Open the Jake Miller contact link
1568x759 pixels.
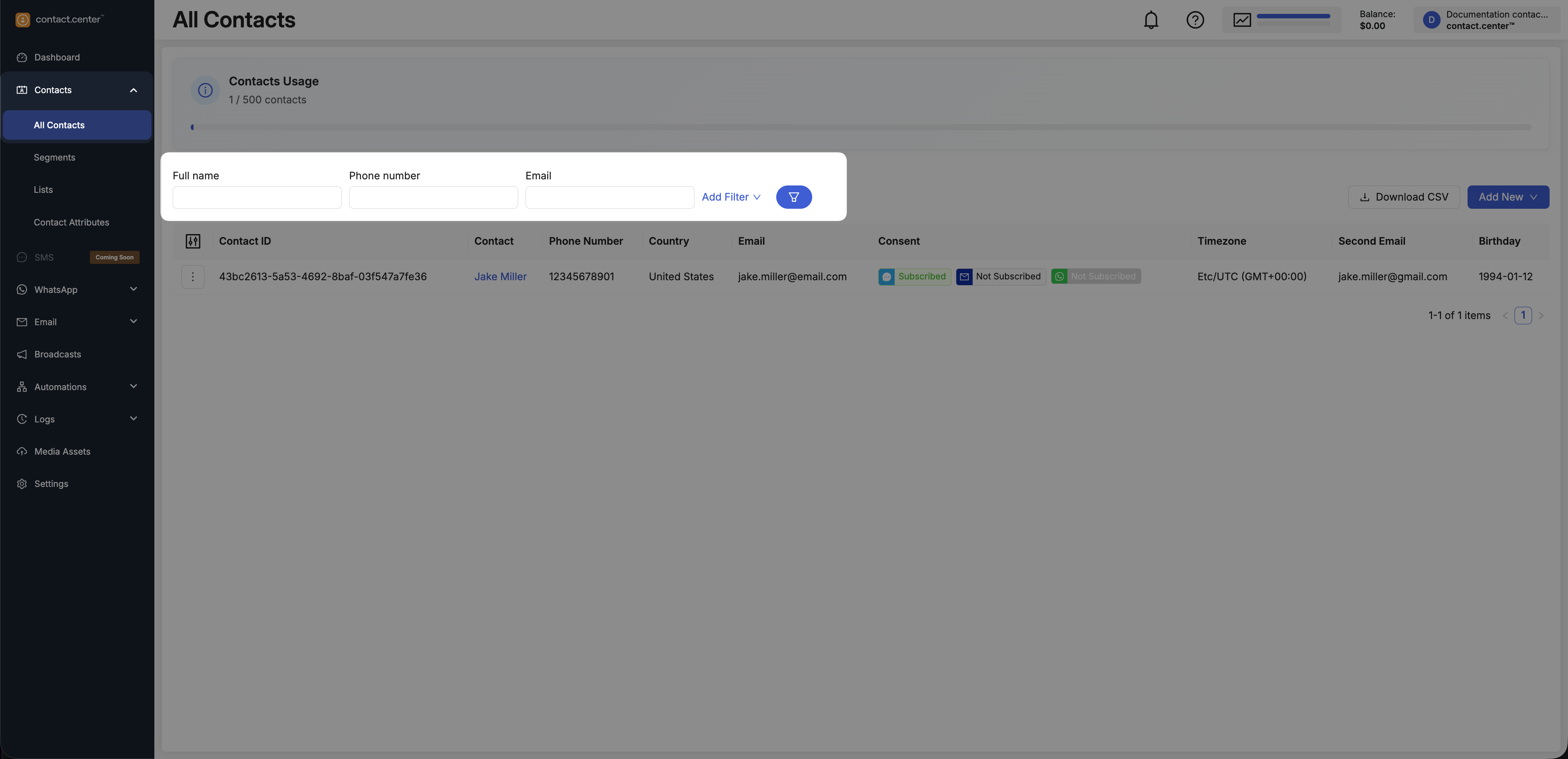[x=500, y=277]
